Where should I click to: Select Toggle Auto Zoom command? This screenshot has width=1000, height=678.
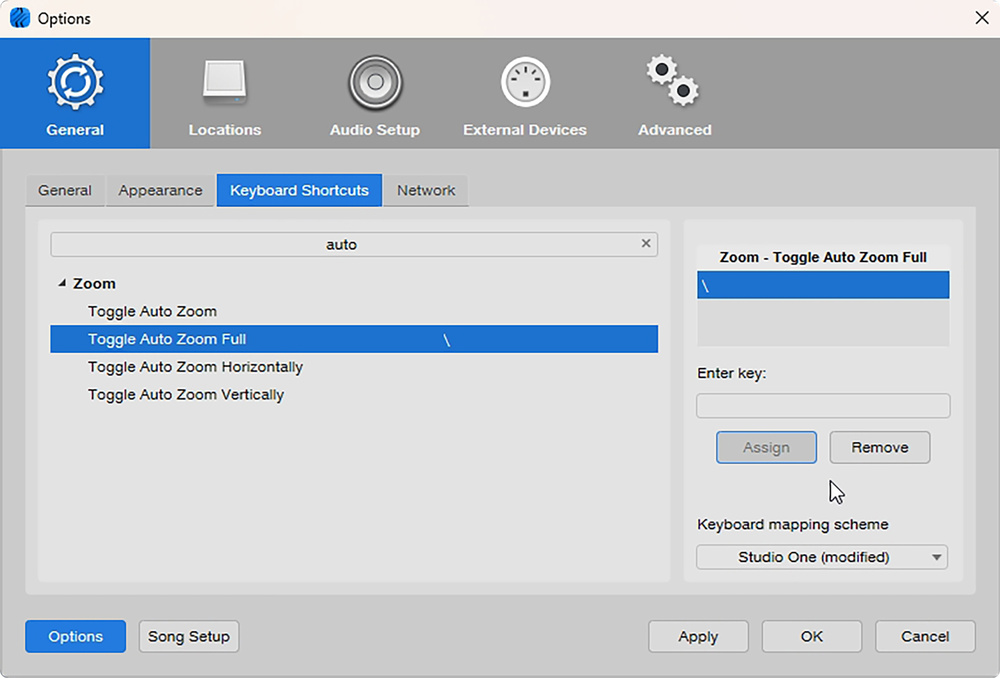(x=152, y=311)
